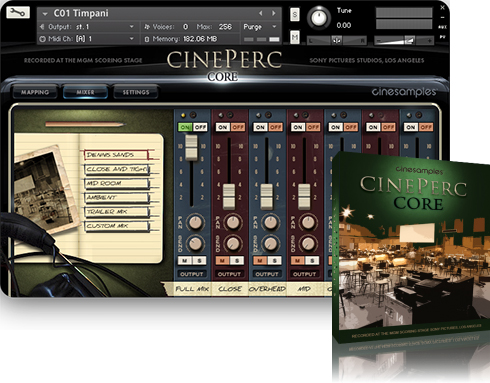Image resolution: width=490 pixels, height=383 pixels.
Task: Turn the Pan knob on Full Mix strip
Action: 195,223
